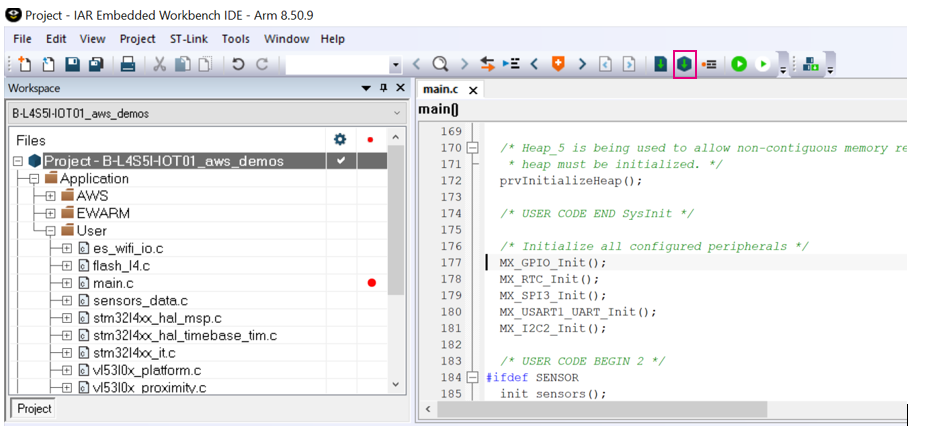Open the last toolbar overflow arrow
Viewport: 925px width, 439px height.
tap(830, 70)
